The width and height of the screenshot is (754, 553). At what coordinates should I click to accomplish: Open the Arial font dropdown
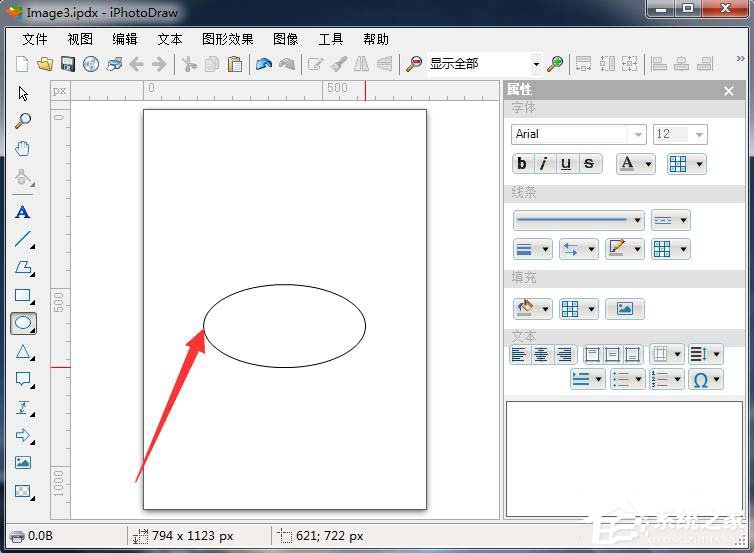tap(637, 134)
